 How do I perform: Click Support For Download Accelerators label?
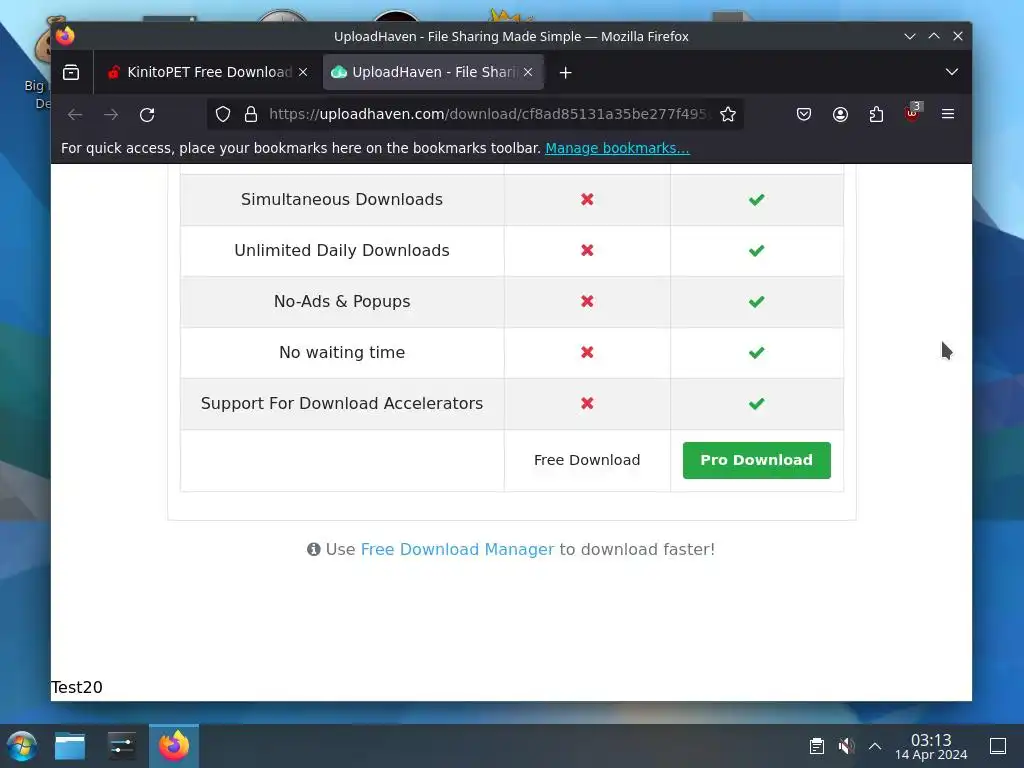click(342, 403)
